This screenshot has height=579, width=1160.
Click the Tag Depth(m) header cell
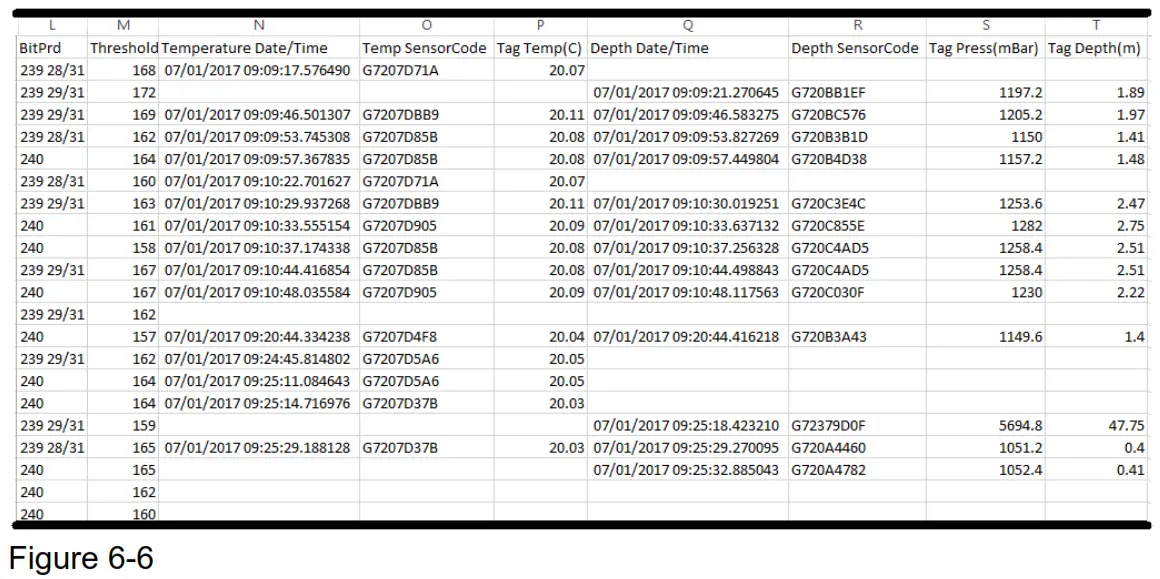(1097, 45)
